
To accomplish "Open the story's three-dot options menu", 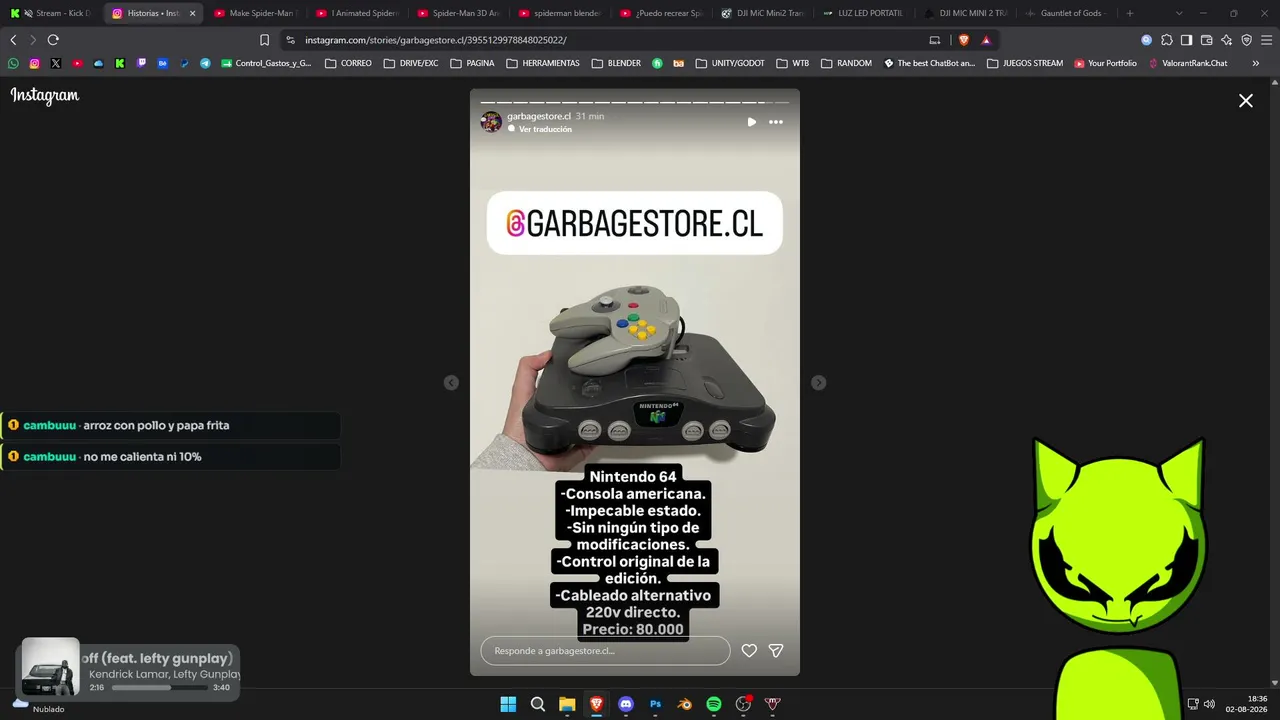I will coord(776,122).
